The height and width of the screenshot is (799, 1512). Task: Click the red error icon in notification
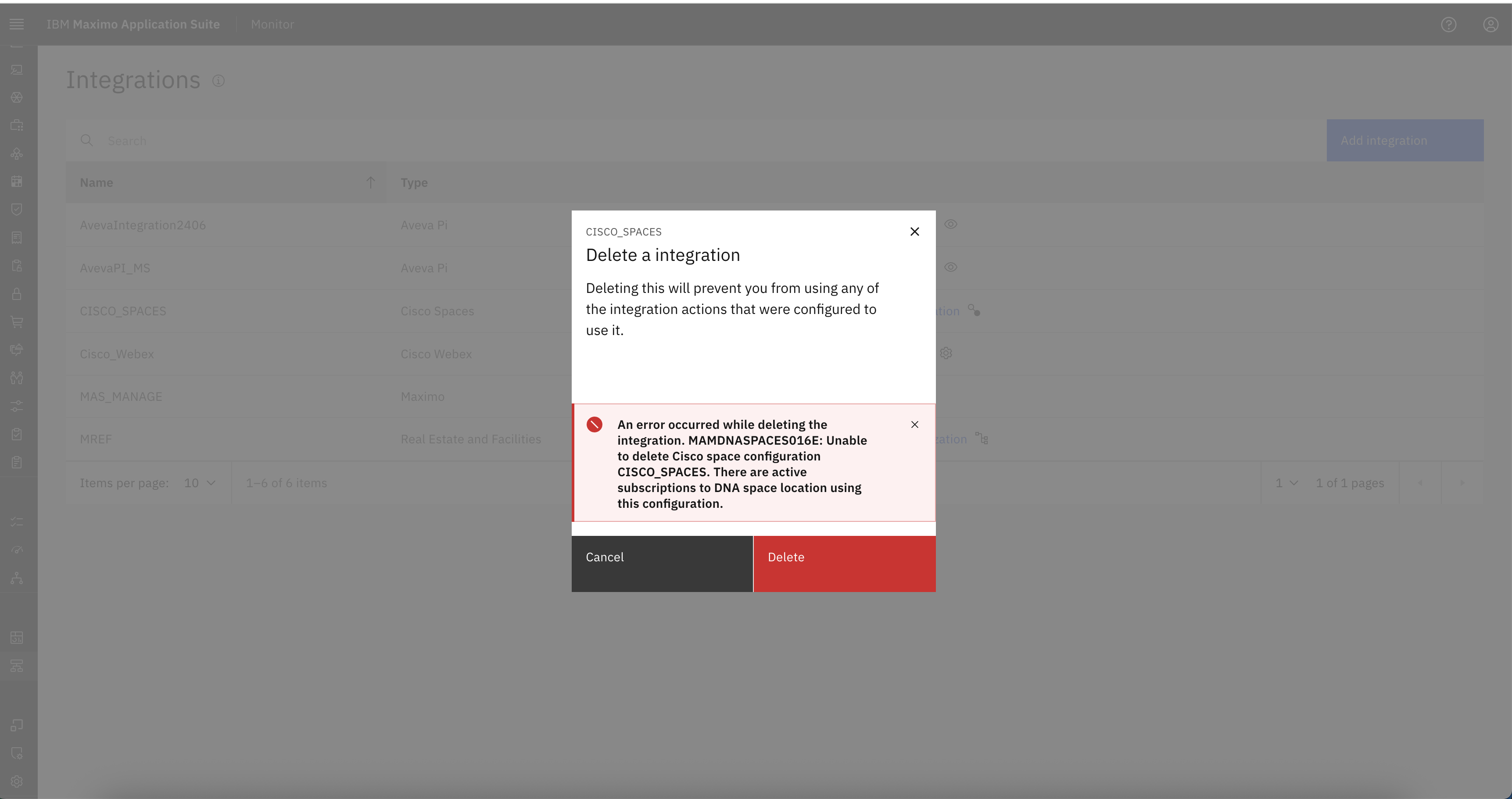click(x=594, y=424)
